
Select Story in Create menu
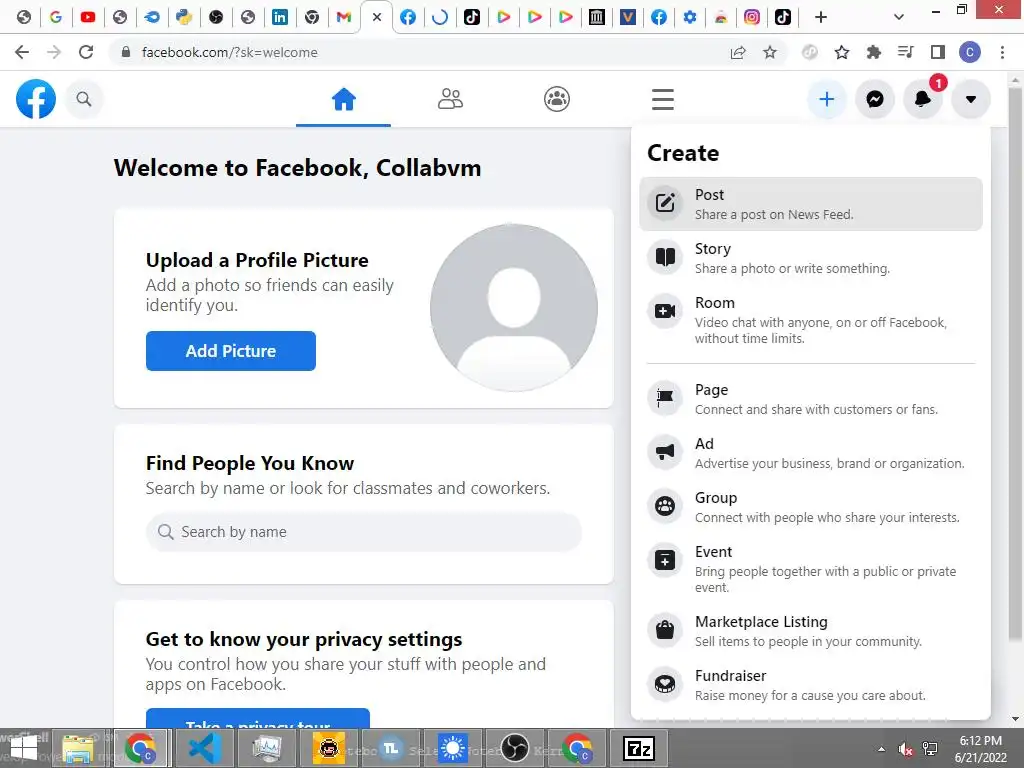(x=811, y=258)
